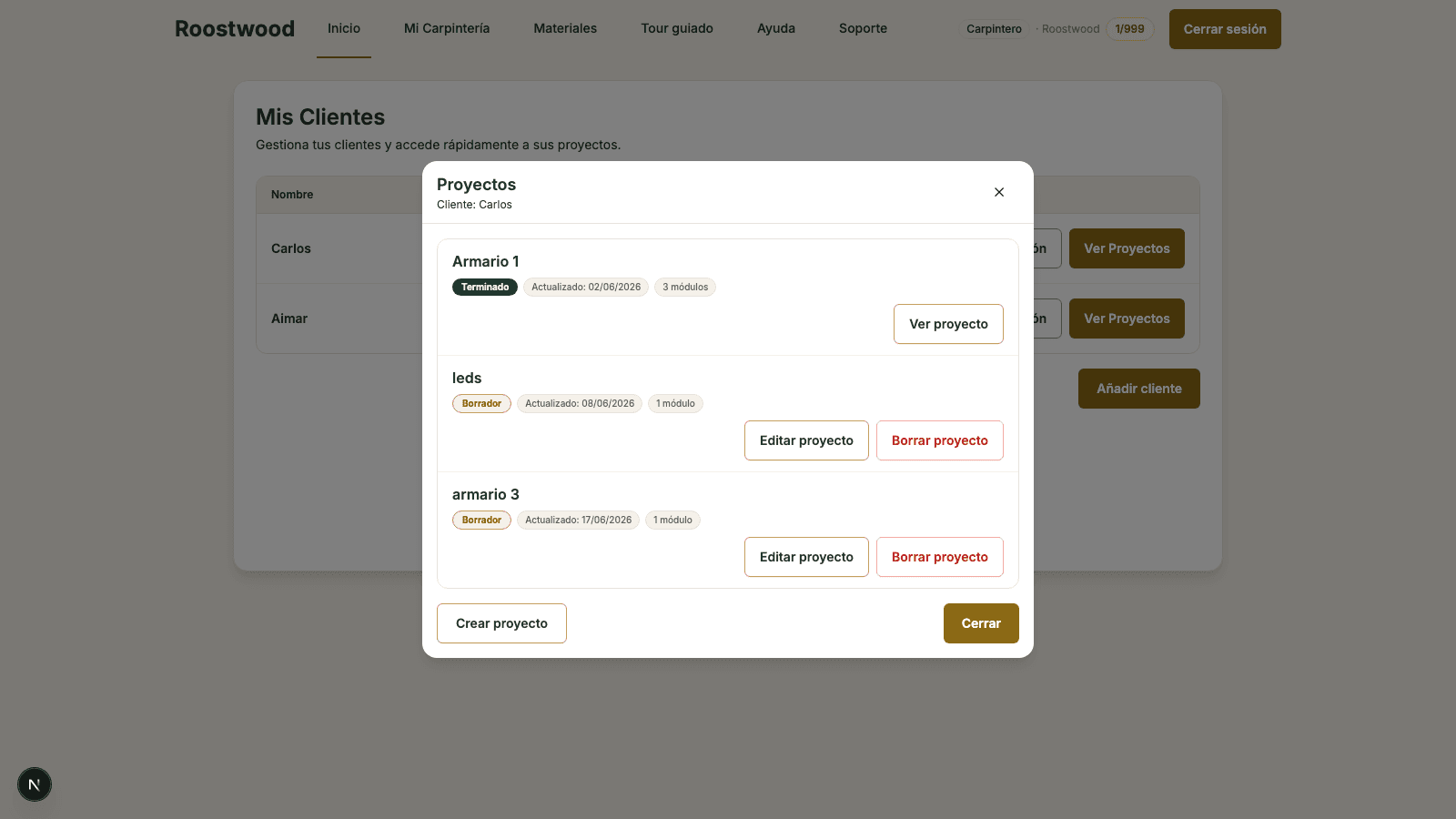
Task: Click Cerrar sesión button
Action: pyautogui.click(x=1225, y=29)
